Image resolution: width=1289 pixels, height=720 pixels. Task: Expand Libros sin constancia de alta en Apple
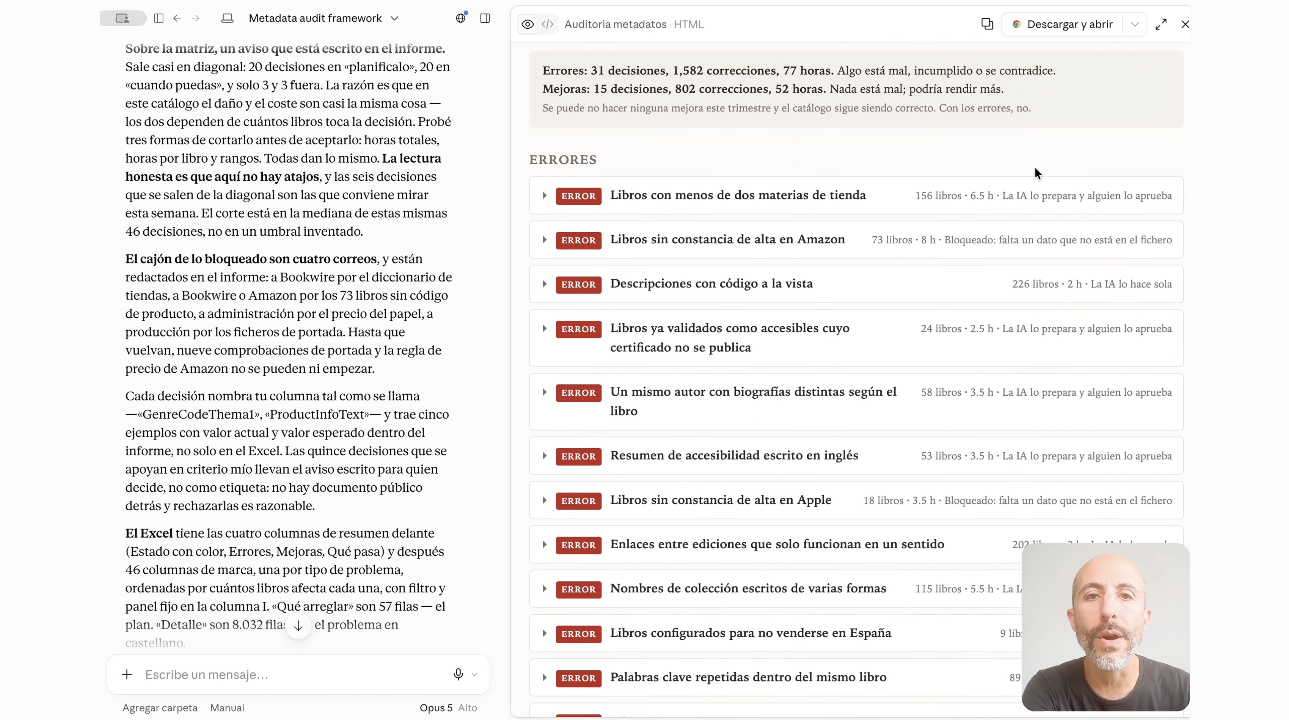tap(856, 500)
